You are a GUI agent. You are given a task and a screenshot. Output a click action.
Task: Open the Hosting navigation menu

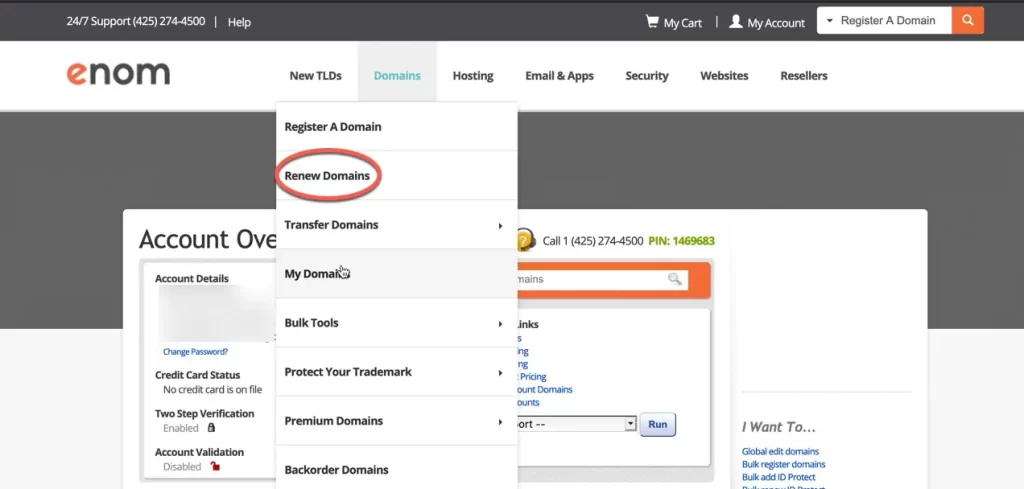point(473,76)
